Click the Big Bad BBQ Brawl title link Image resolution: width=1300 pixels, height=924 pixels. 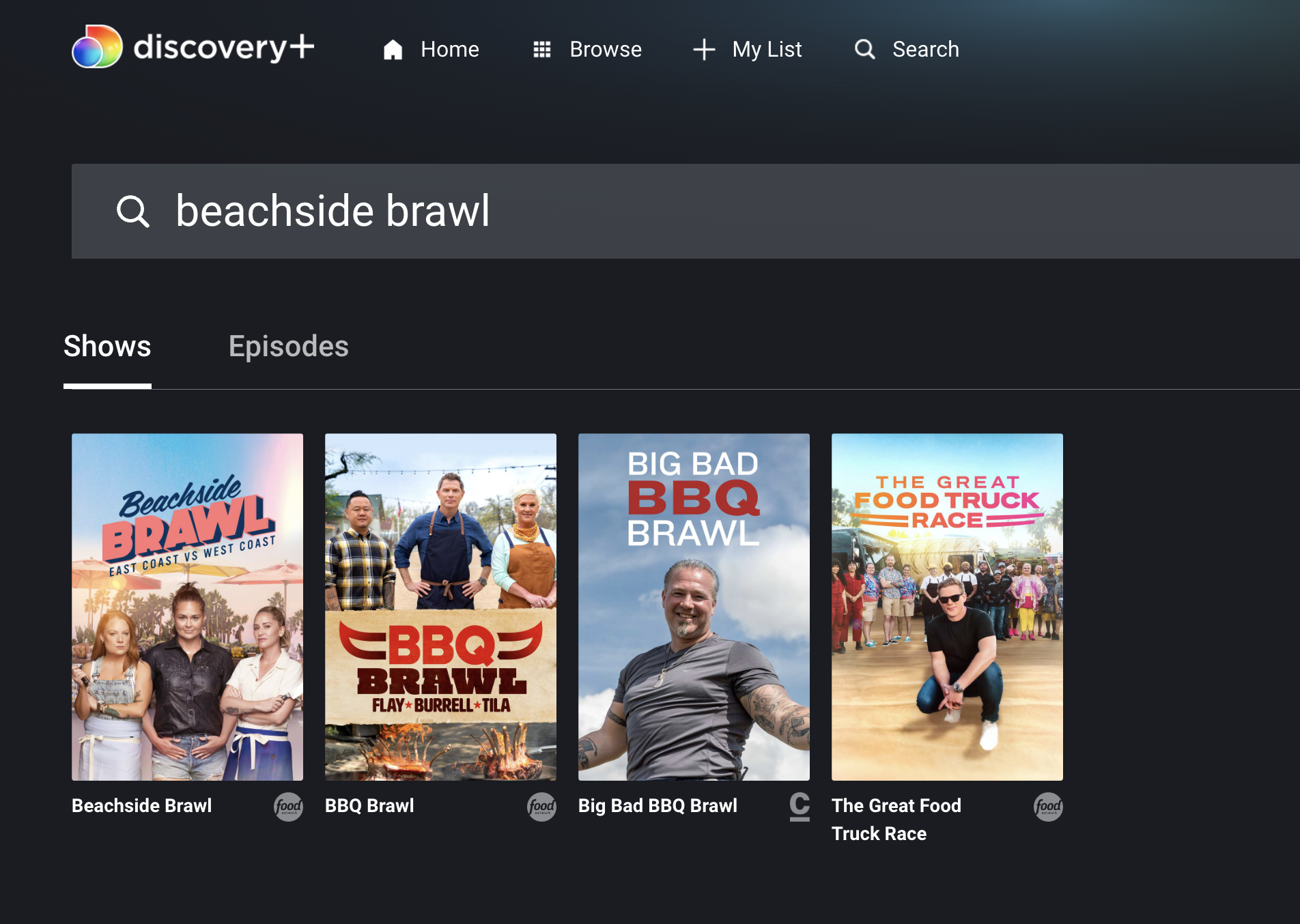(x=658, y=806)
